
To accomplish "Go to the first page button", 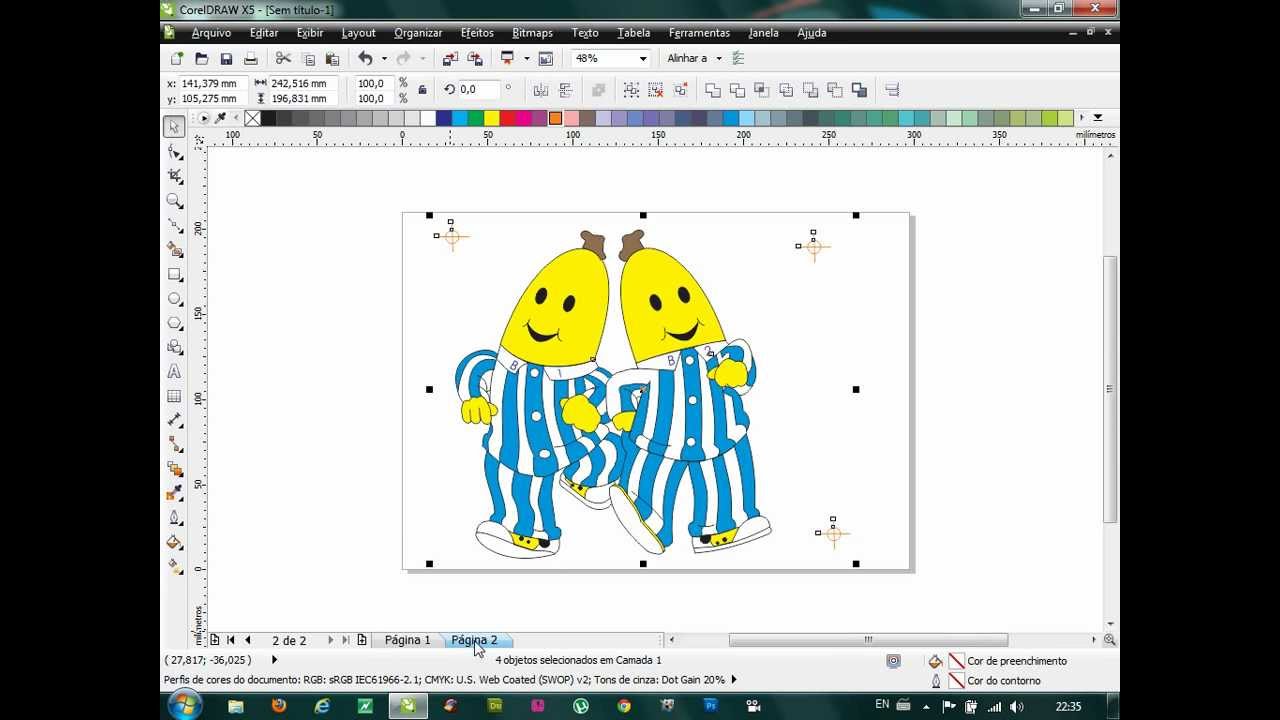I will (x=231, y=640).
